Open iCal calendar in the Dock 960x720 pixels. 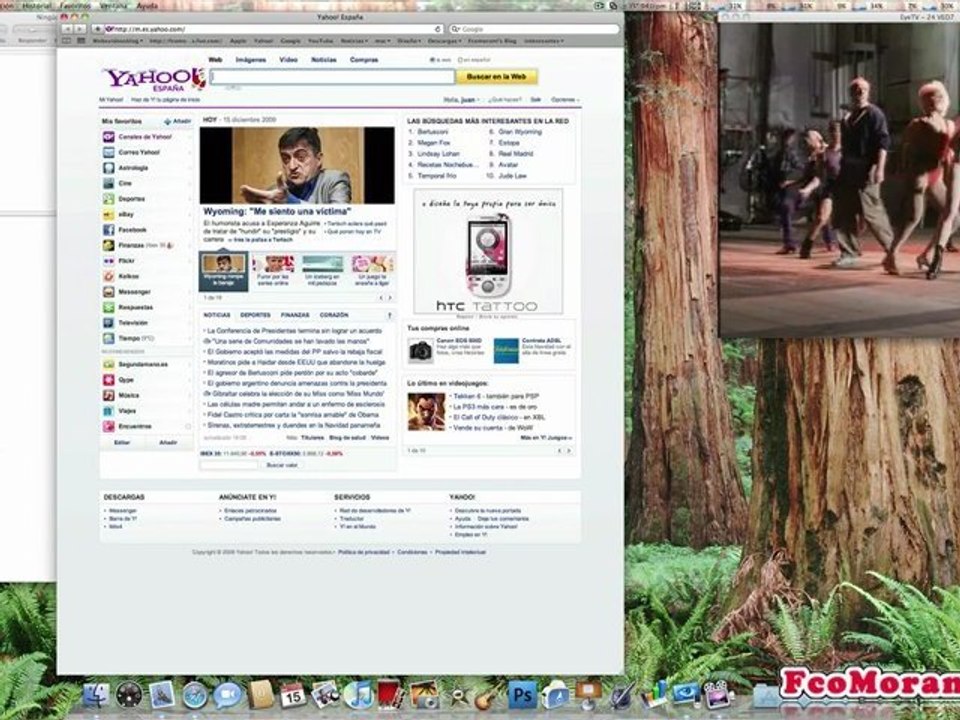(293, 695)
